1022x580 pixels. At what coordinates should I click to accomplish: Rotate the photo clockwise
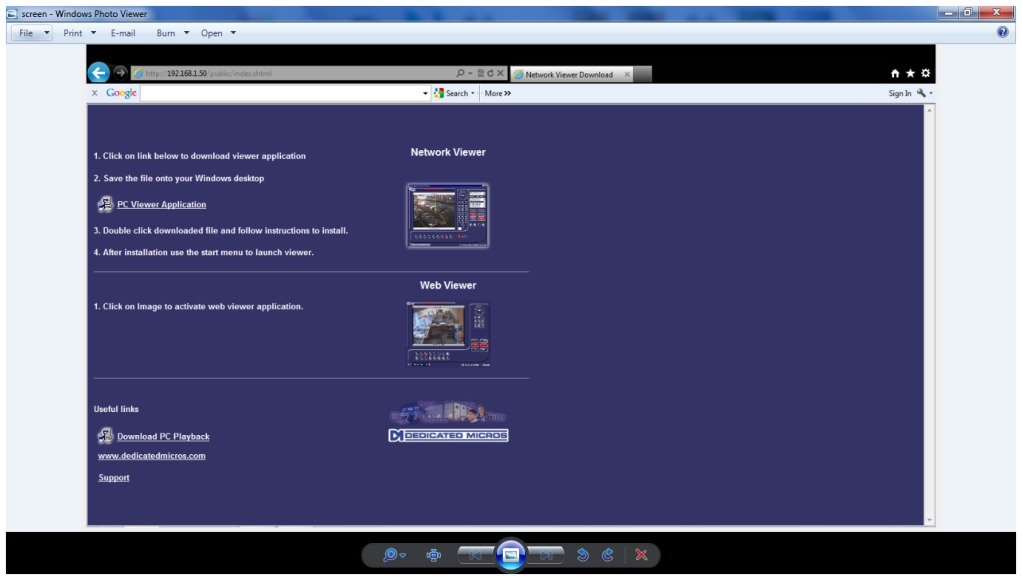tap(607, 555)
